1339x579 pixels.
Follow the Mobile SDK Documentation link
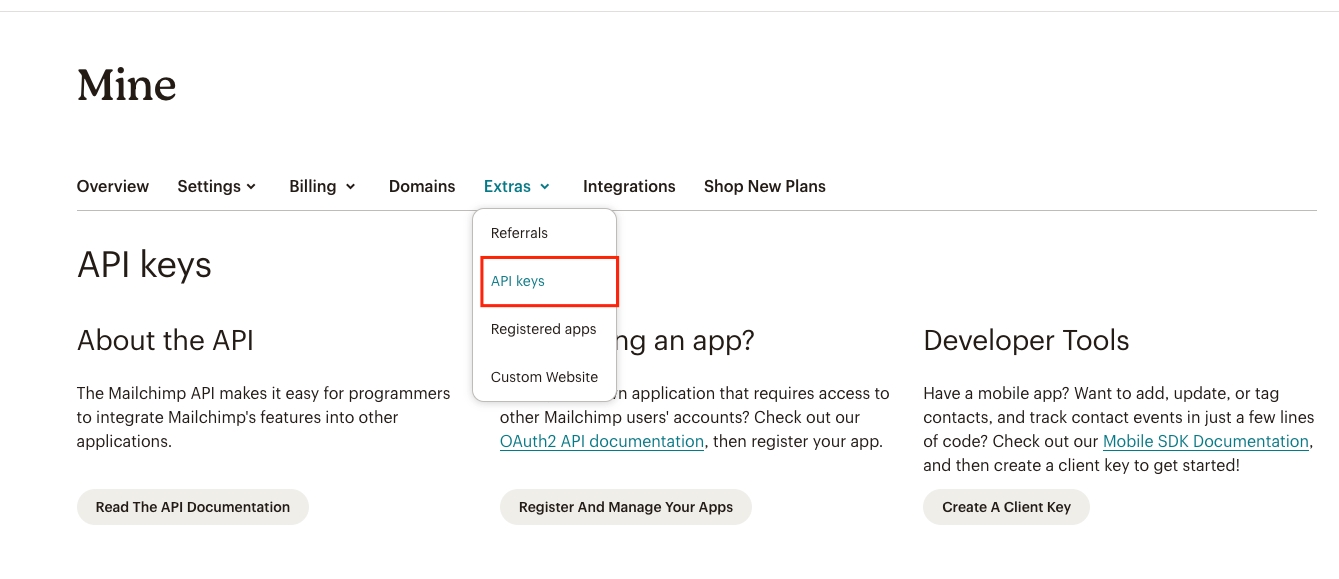pos(1205,441)
